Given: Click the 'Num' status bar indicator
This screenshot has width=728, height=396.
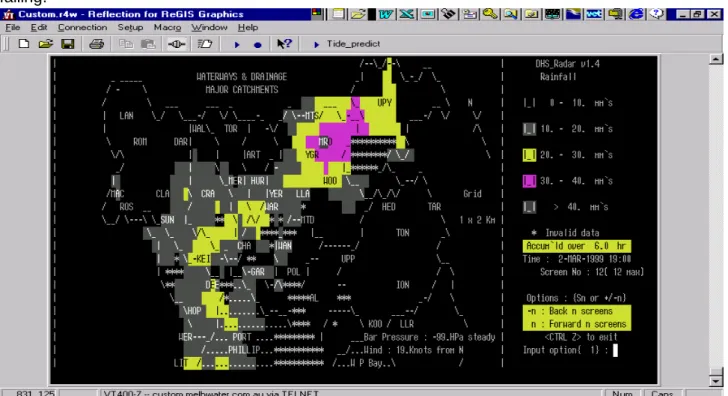Looking at the screenshot, I should (622, 393).
